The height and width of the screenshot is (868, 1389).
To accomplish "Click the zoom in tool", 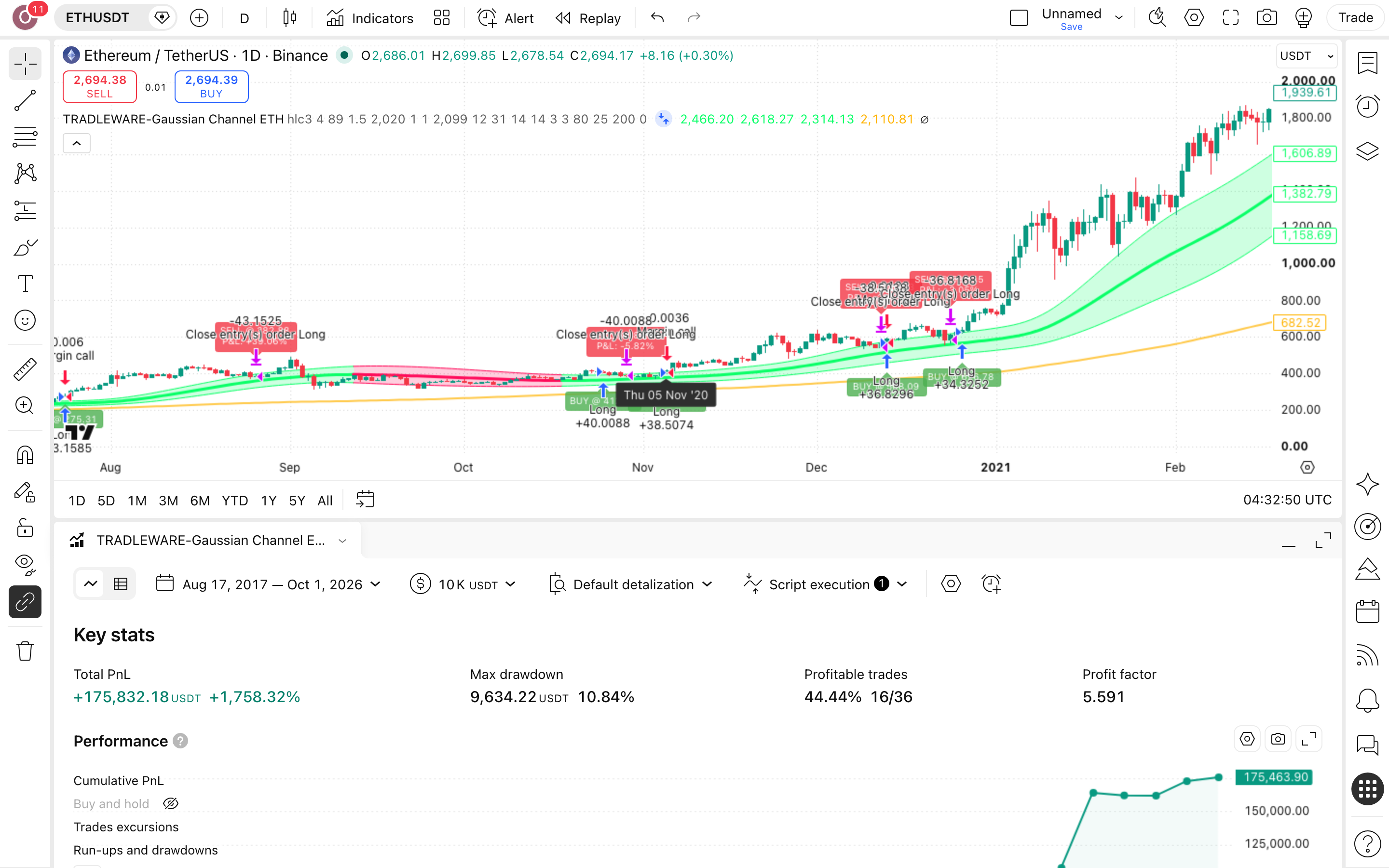I will point(25,406).
